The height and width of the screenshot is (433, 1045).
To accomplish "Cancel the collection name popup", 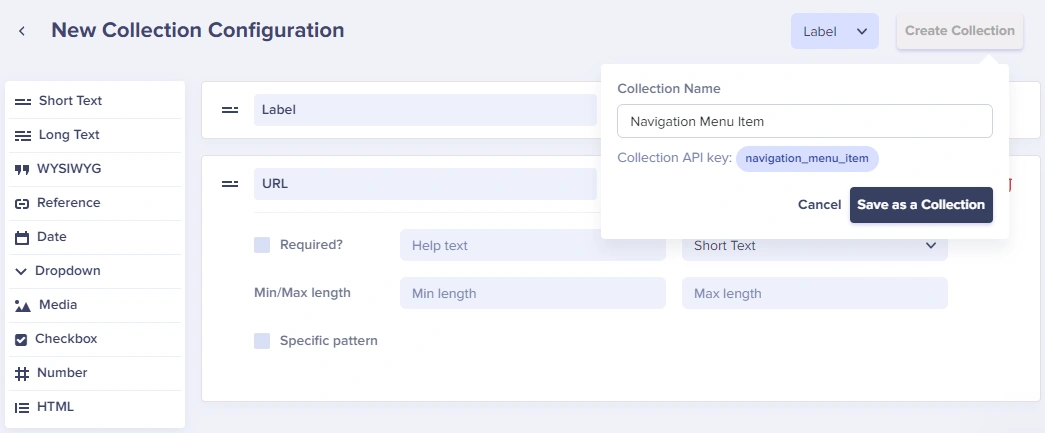I will coord(819,205).
